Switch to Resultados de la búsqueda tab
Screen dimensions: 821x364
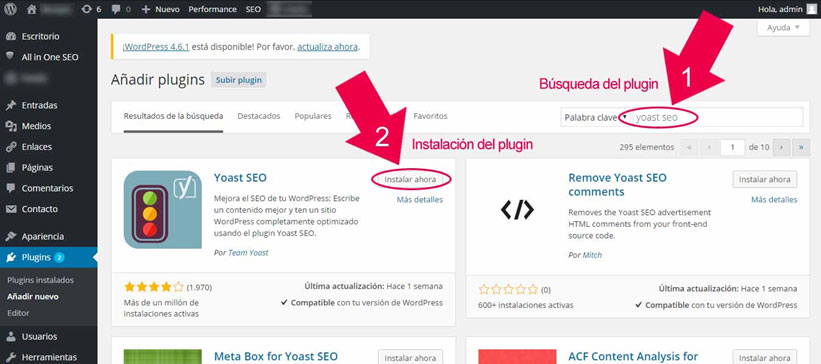click(x=173, y=116)
